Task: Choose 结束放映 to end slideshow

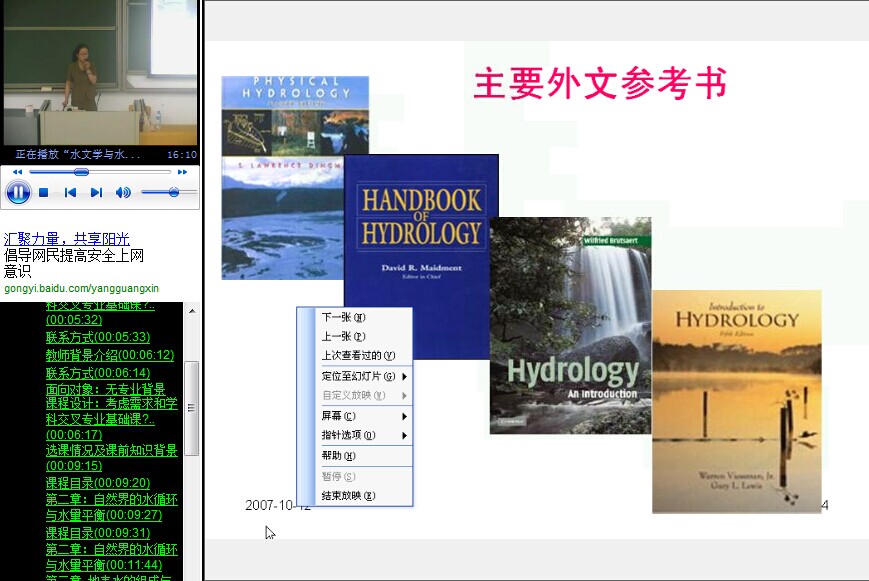Action: pyautogui.click(x=349, y=496)
